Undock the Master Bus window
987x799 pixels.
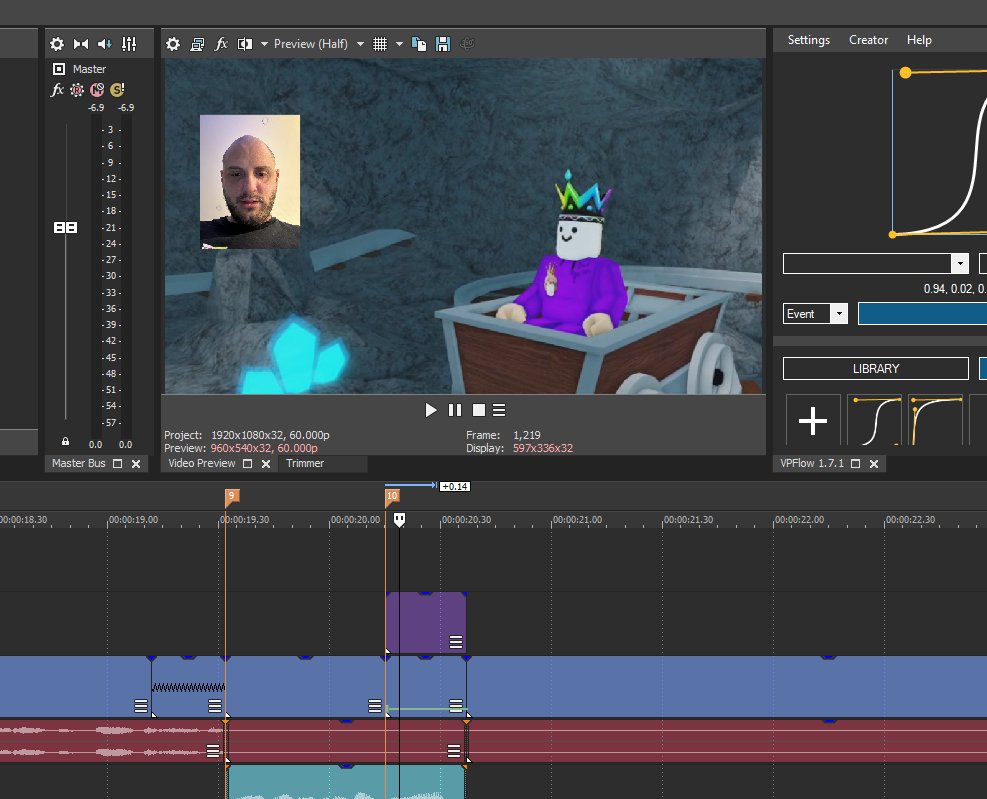117,463
